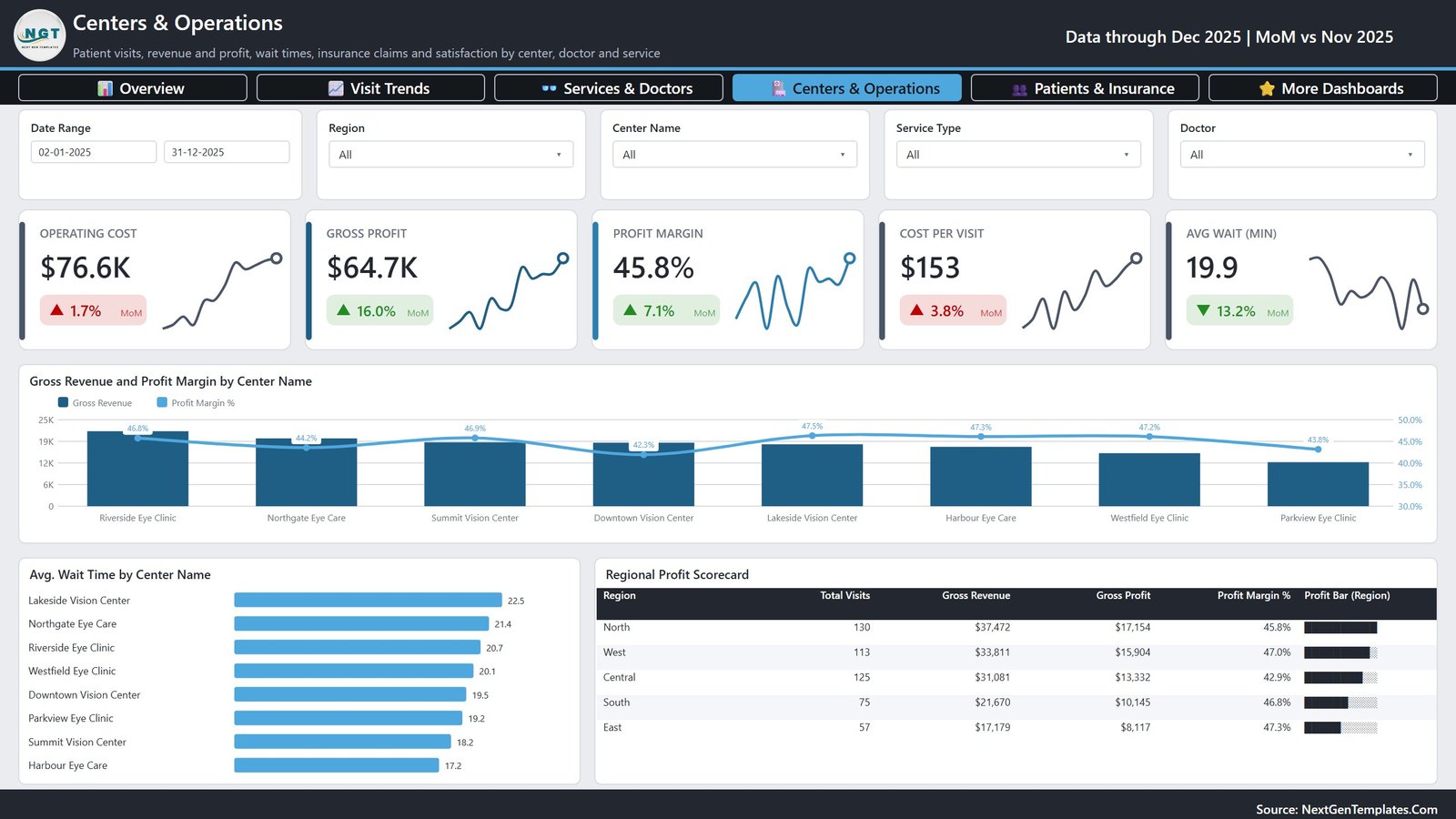Image resolution: width=1456 pixels, height=819 pixels.
Task: Click the Profit Bar (Region) column header
Action: point(1347,595)
